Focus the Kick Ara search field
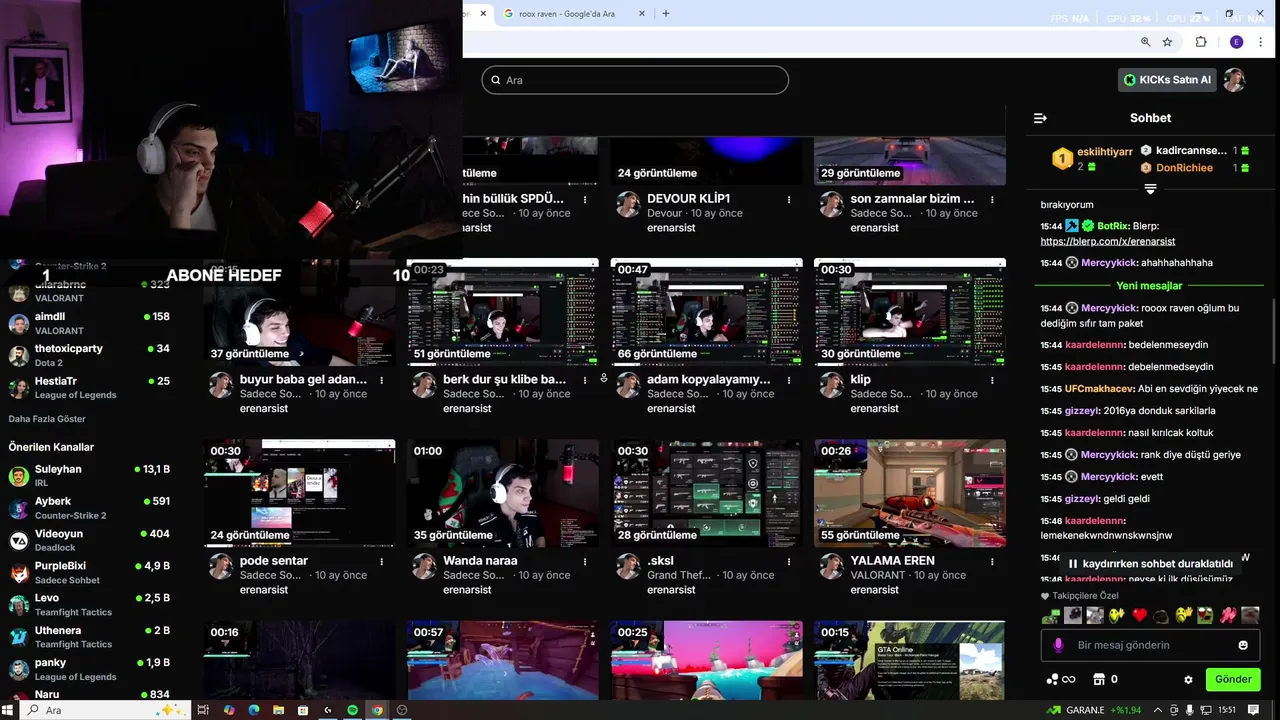Screen dimensions: 1280x720 pyautogui.click(x=635, y=80)
